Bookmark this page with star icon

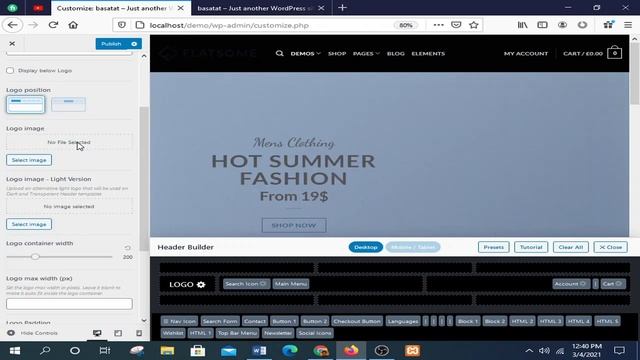[x=473, y=25]
